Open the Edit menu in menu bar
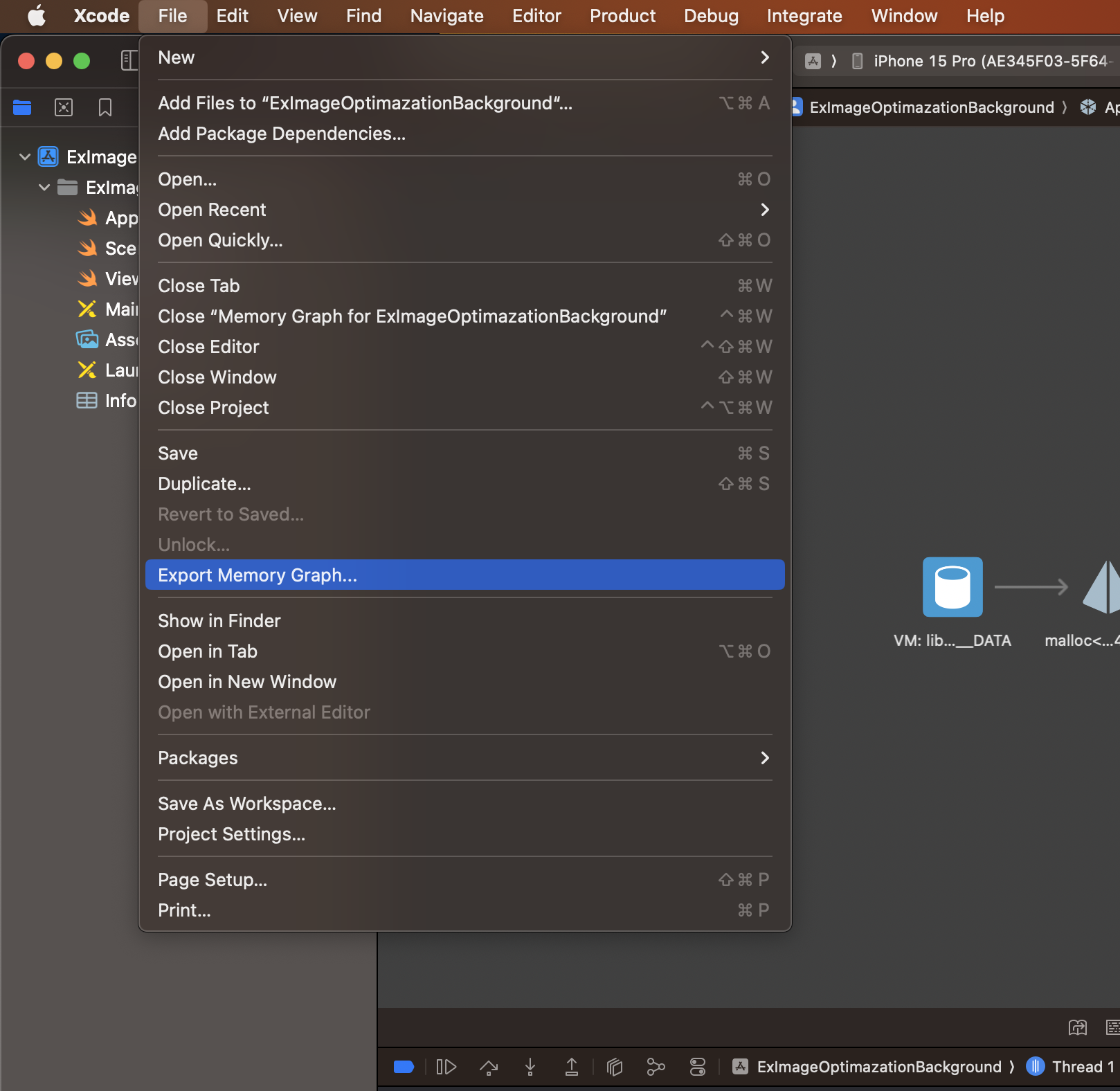The width and height of the screenshot is (1120, 1091). point(232,16)
